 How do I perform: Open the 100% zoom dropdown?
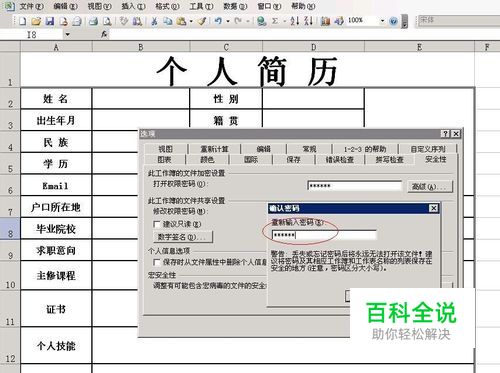382,21
